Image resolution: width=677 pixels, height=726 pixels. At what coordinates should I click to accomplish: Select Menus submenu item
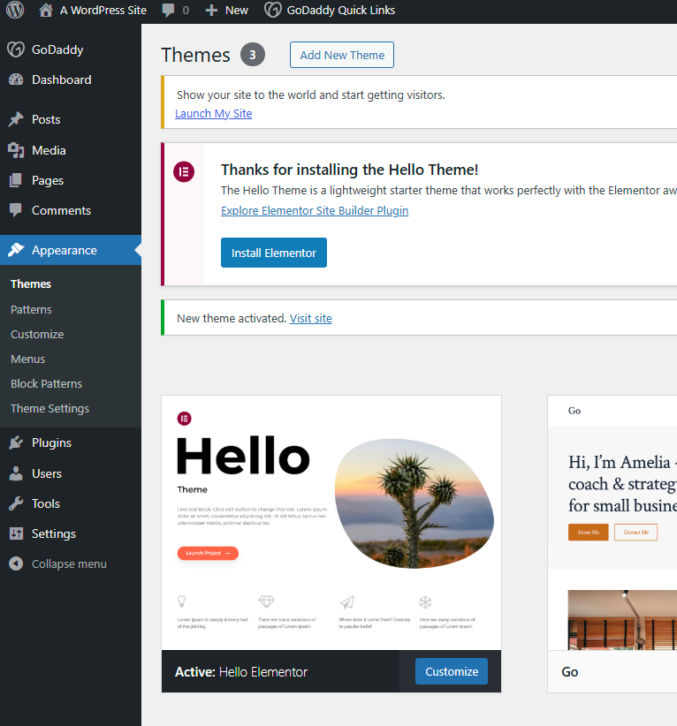28,359
